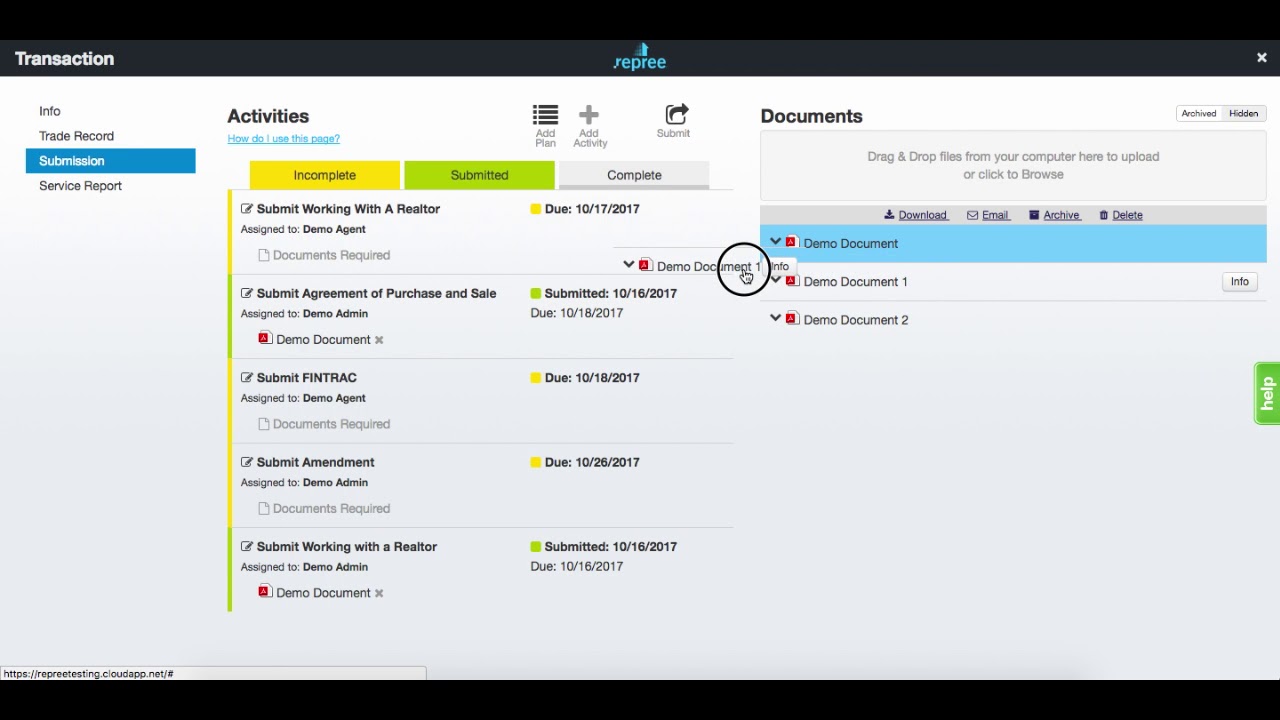Image resolution: width=1280 pixels, height=720 pixels.
Task: Edit the Submit FINTRAC activity
Action: point(247,378)
